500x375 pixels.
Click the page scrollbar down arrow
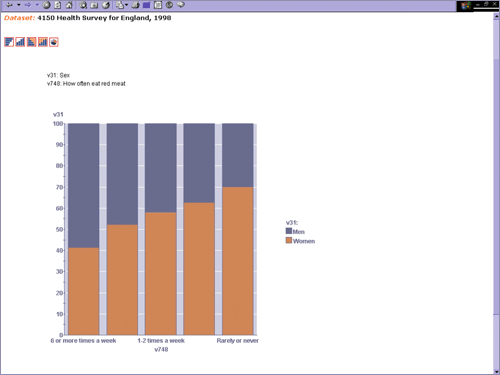coord(496,371)
